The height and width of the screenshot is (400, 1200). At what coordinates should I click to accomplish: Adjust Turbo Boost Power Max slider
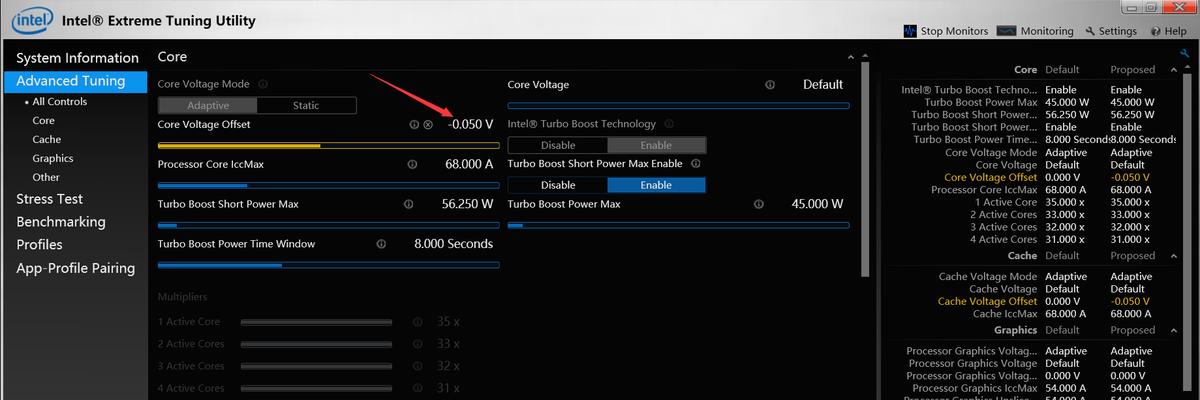(679, 225)
